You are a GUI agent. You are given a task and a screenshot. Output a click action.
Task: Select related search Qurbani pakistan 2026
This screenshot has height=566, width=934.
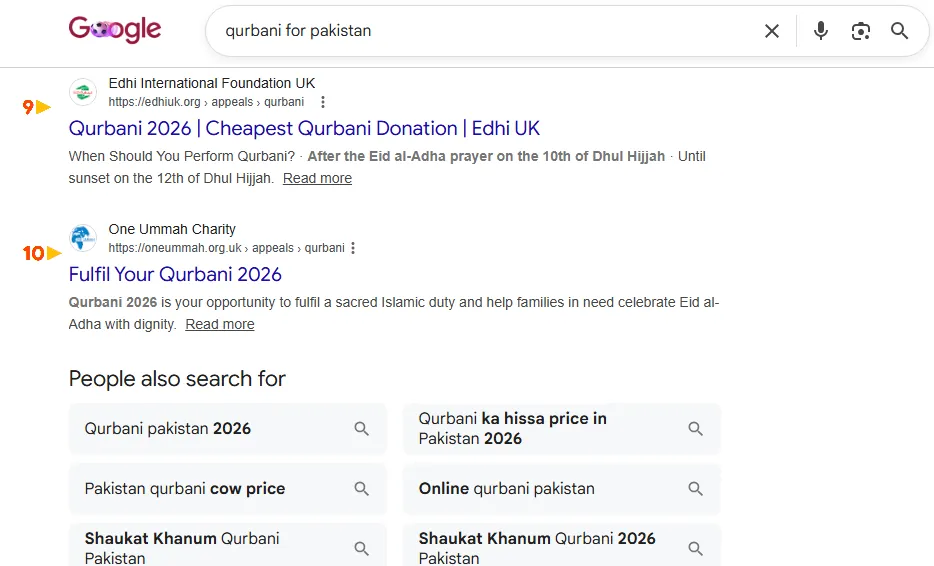click(228, 428)
